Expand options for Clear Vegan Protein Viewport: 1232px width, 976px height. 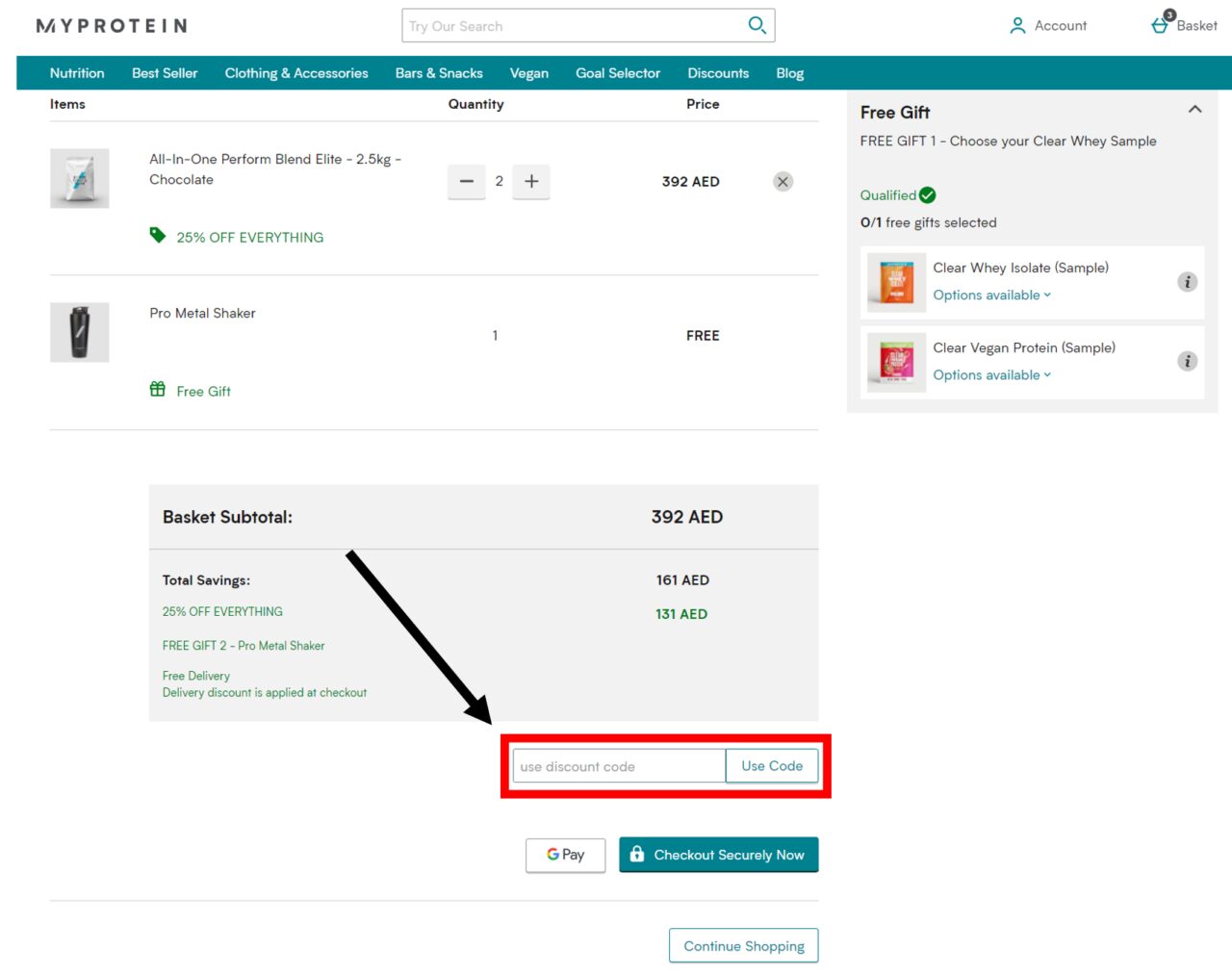coord(991,375)
